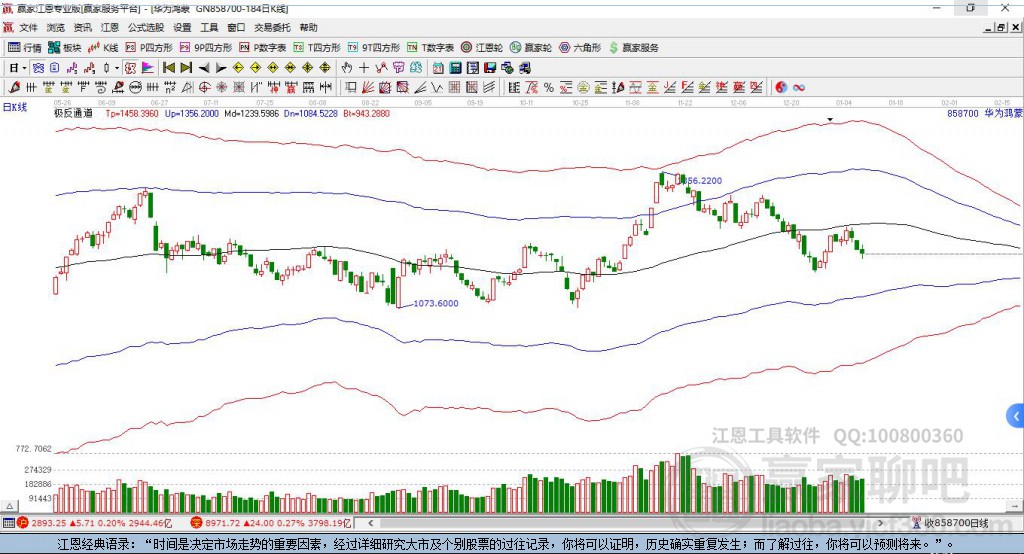Jump to first bar with skip-back icon
The image size is (1024, 554).
[168, 67]
